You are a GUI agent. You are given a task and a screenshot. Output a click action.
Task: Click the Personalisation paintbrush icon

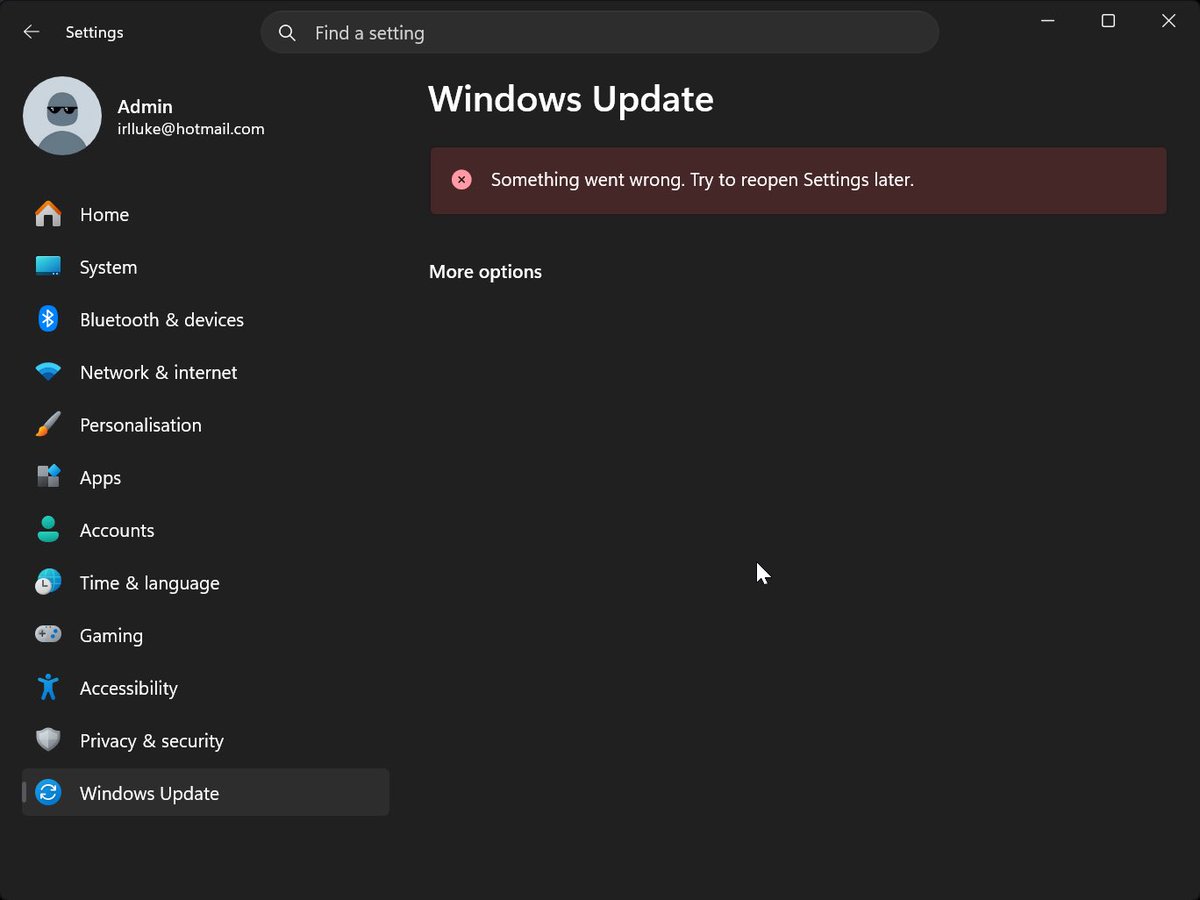[x=48, y=424]
